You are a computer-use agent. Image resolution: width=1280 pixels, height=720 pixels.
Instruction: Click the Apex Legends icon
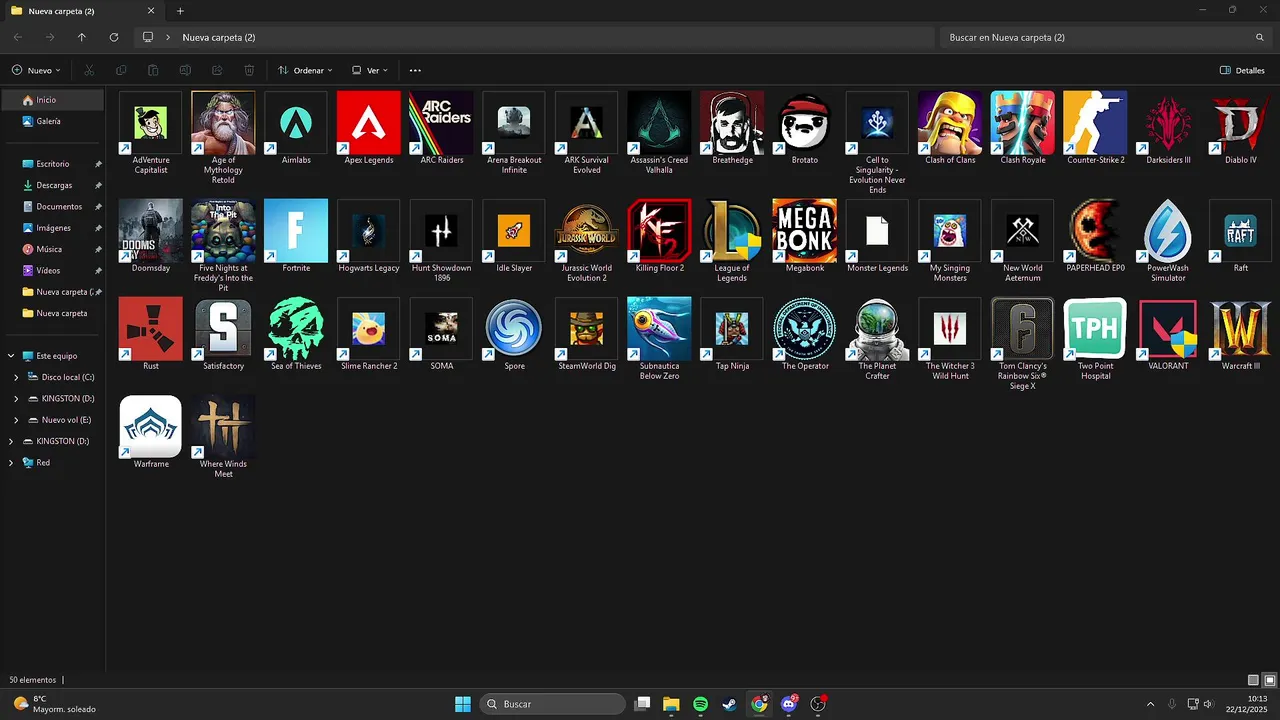(369, 123)
